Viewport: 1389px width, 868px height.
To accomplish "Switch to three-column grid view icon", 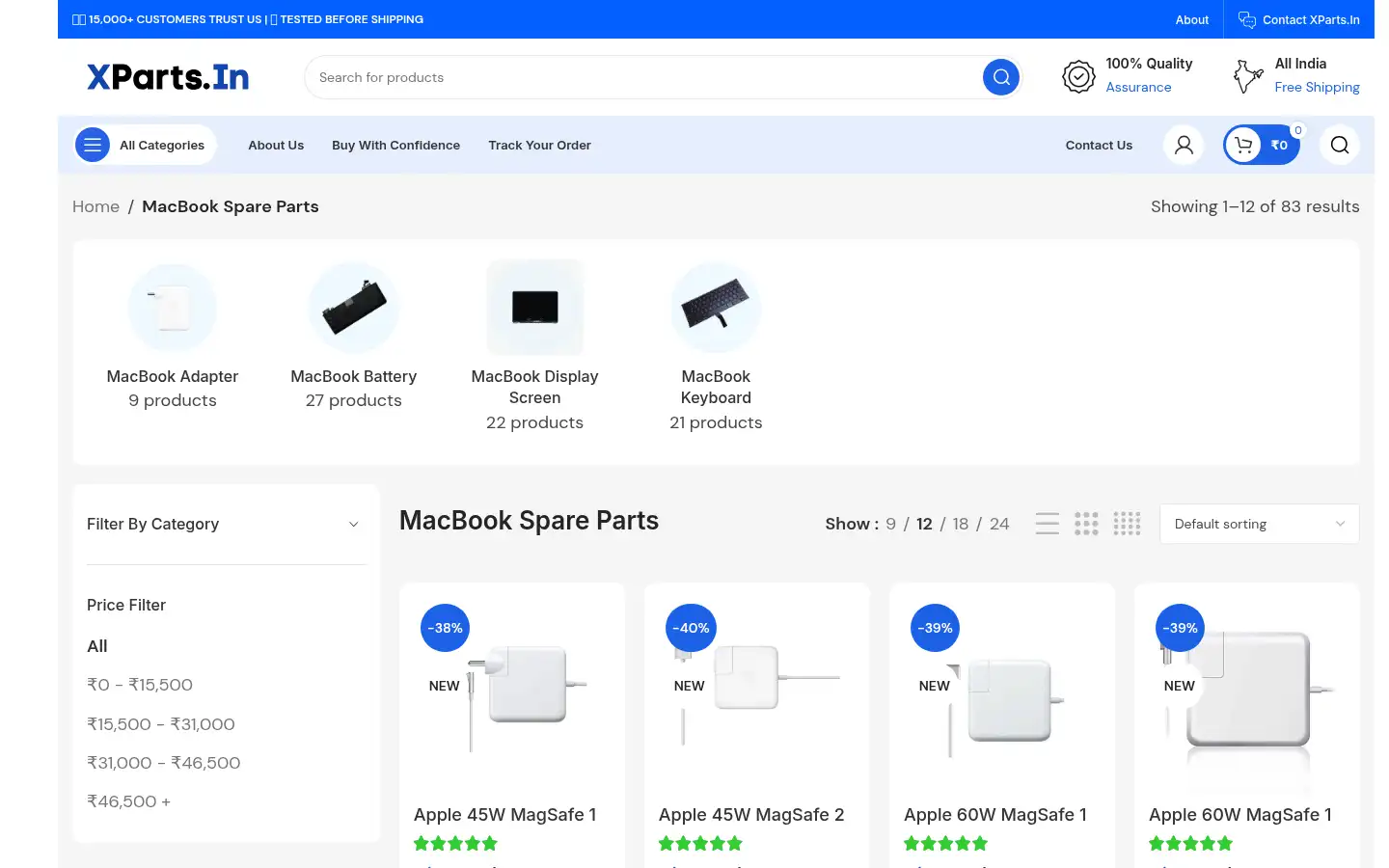I will click(1086, 524).
